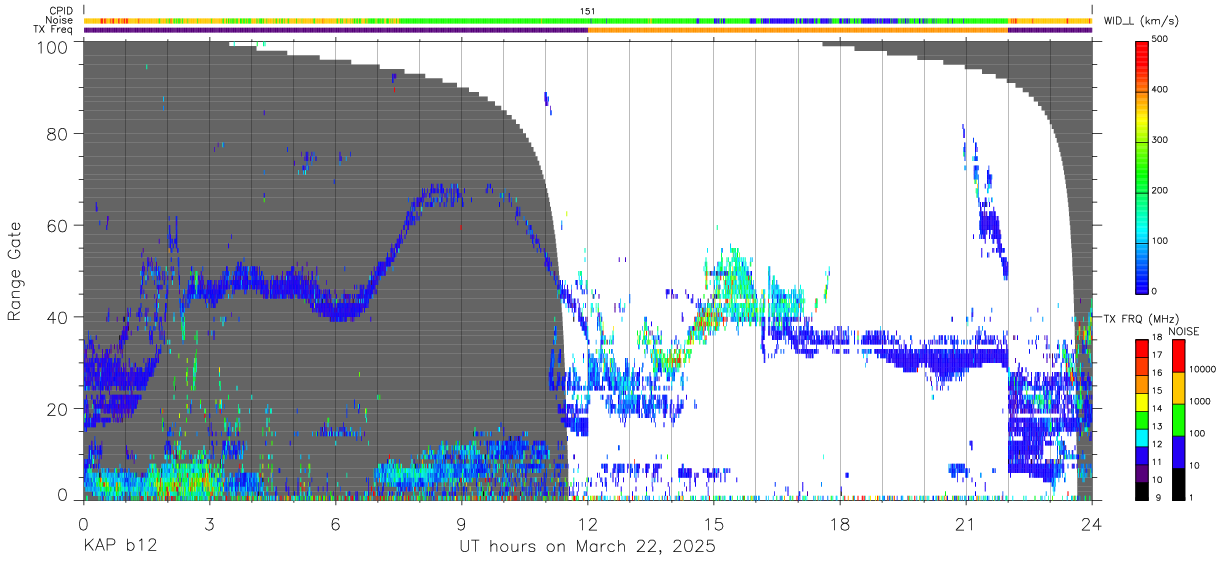This screenshot has height=567, width=1228.
Task: Click the 'KAP b12' radar beam label
Action: 119,547
